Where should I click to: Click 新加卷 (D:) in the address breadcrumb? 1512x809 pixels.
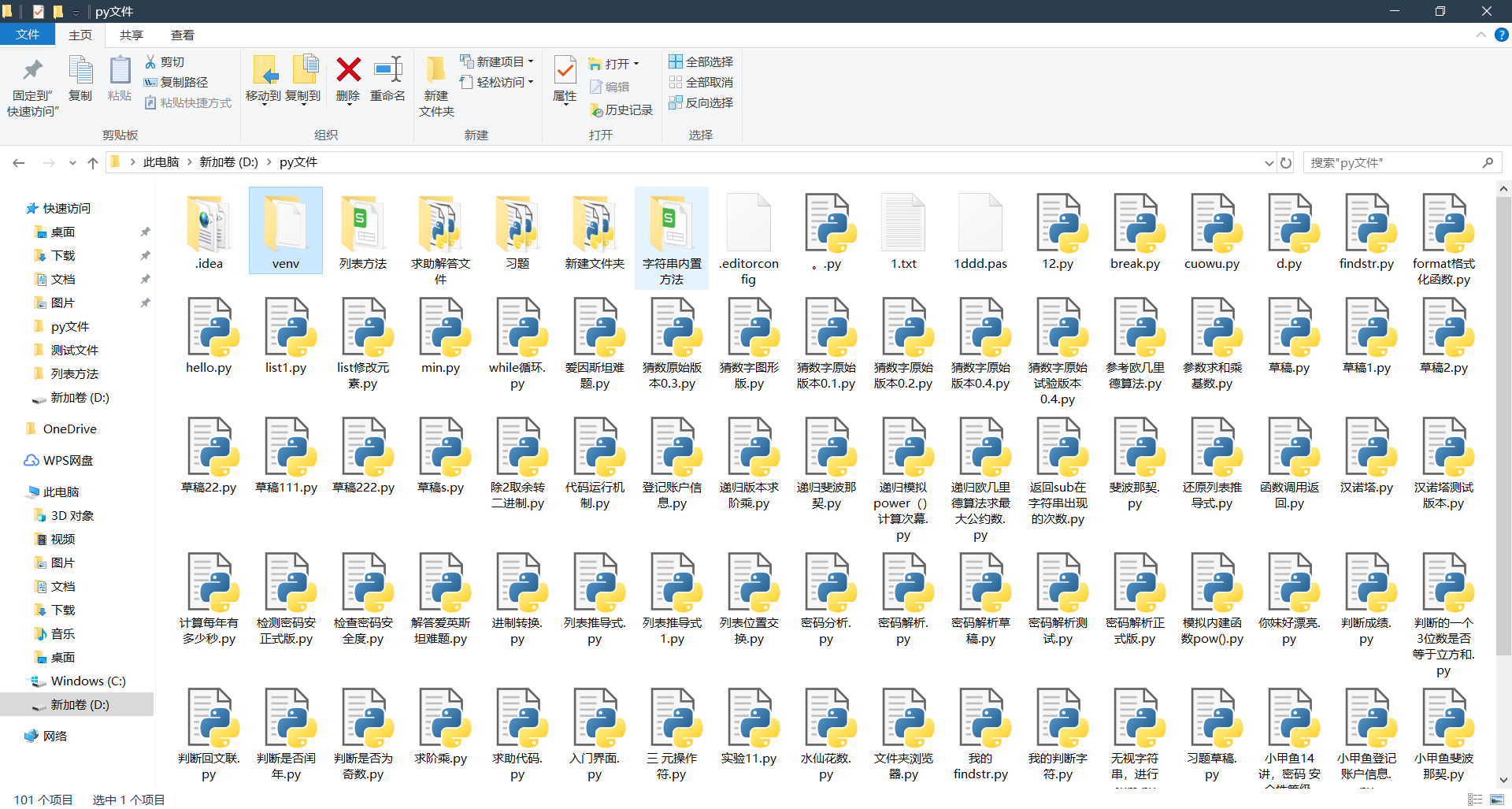(x=229, y=162)
